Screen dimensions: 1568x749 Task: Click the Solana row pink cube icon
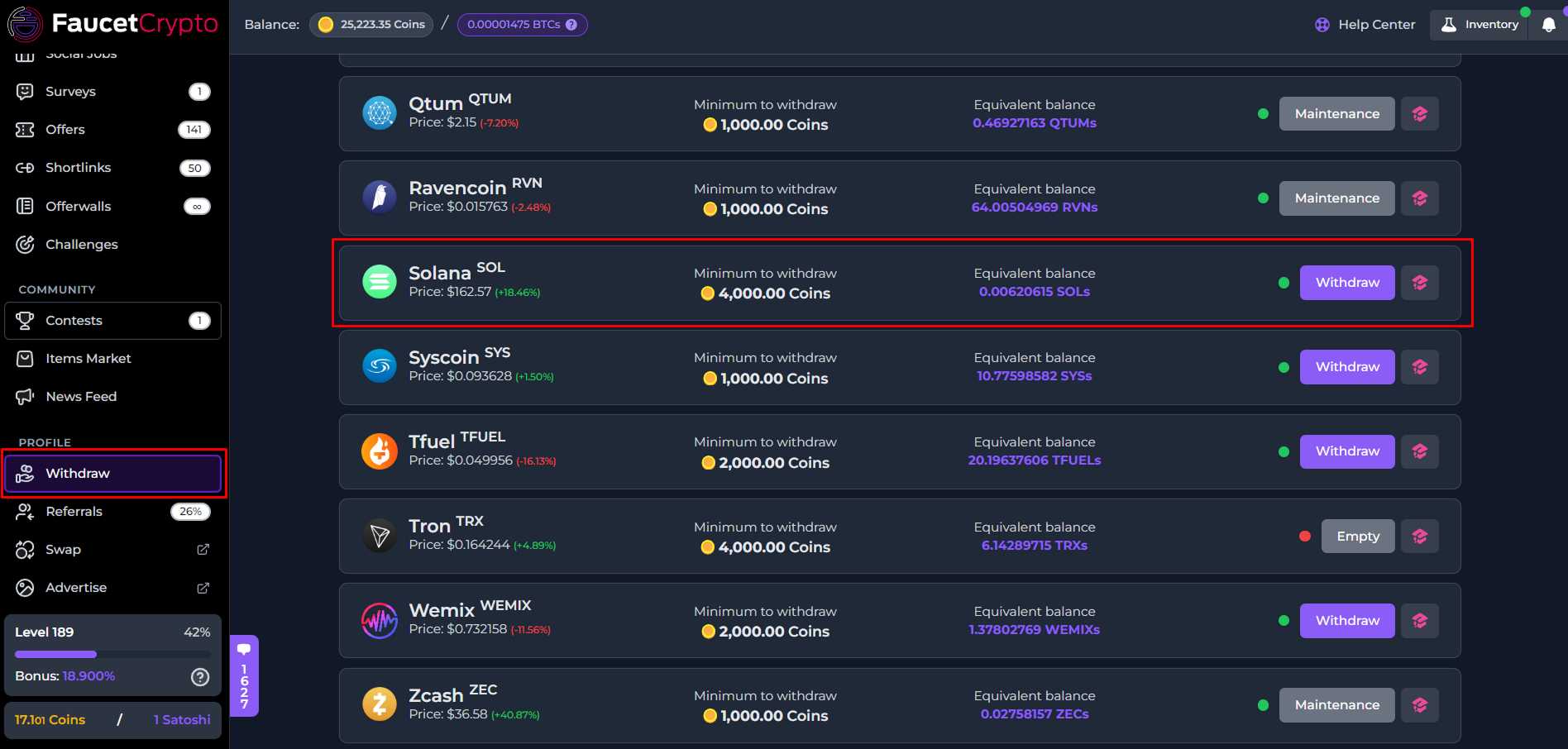coord(1420,283)
